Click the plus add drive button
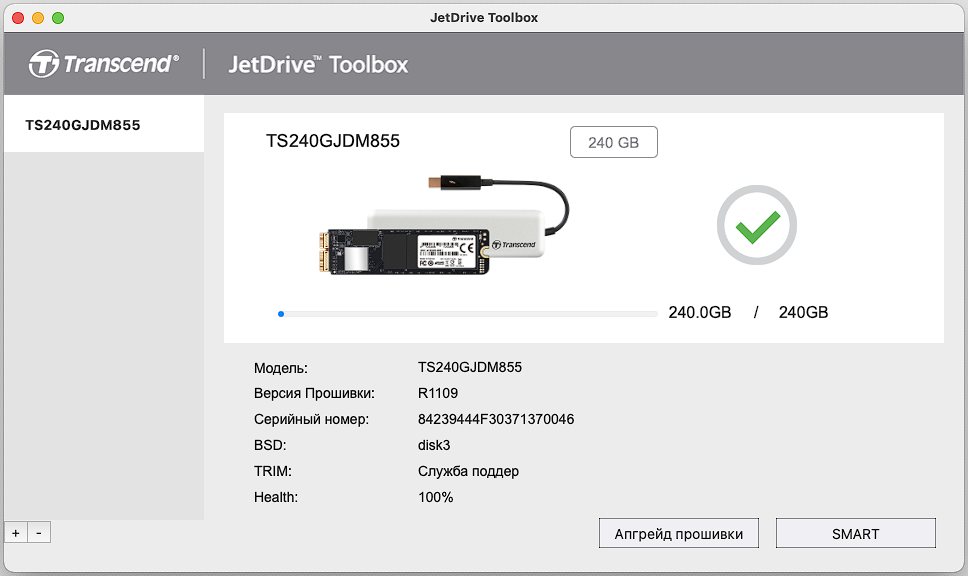 [x=16, y=533]
